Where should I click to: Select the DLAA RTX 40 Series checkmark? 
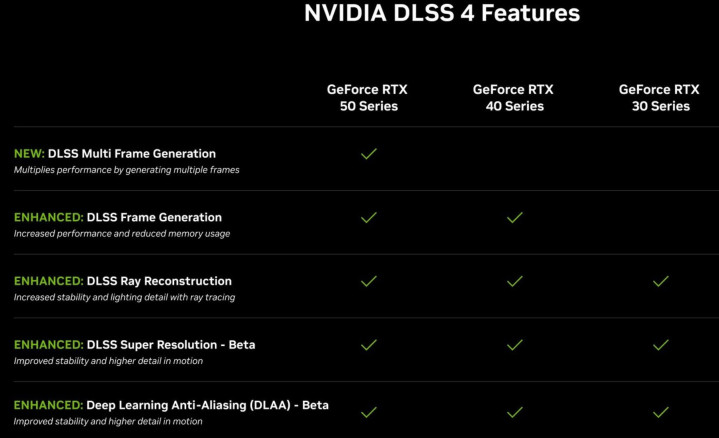click(514, 411)
